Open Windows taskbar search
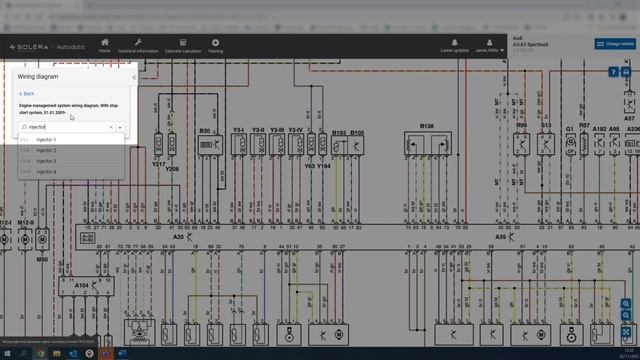The image size is (640, 360). (23, 353)
